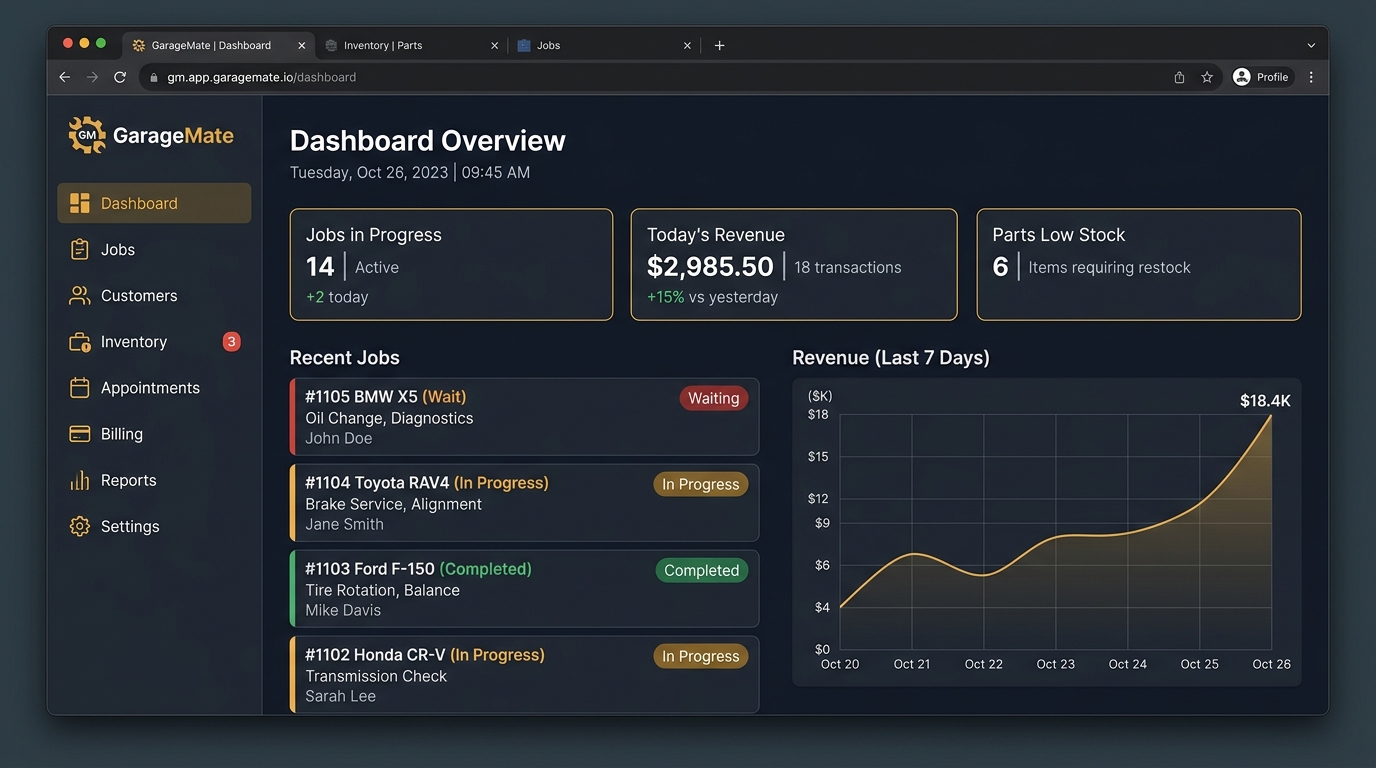Open the Appointments calendar icon

(x=79, y=388)
